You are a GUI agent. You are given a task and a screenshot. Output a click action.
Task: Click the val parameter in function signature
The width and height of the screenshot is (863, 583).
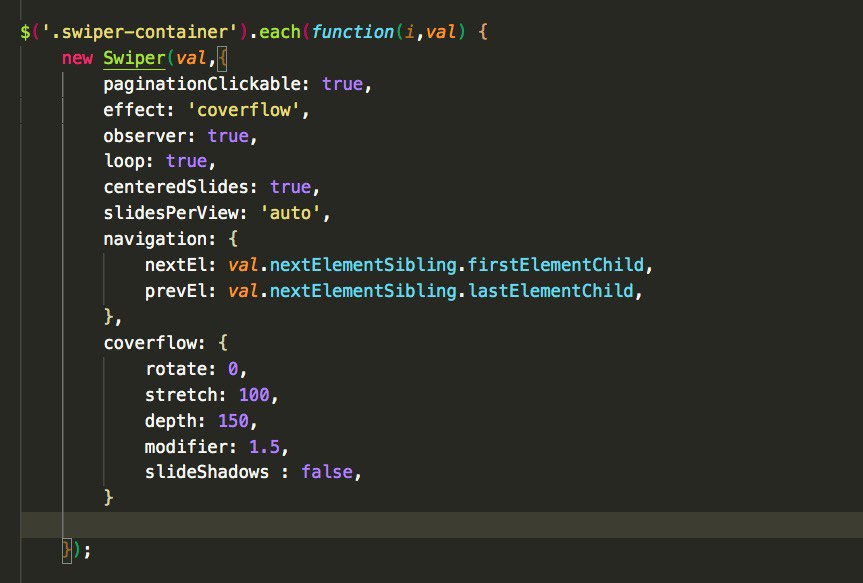441,32
